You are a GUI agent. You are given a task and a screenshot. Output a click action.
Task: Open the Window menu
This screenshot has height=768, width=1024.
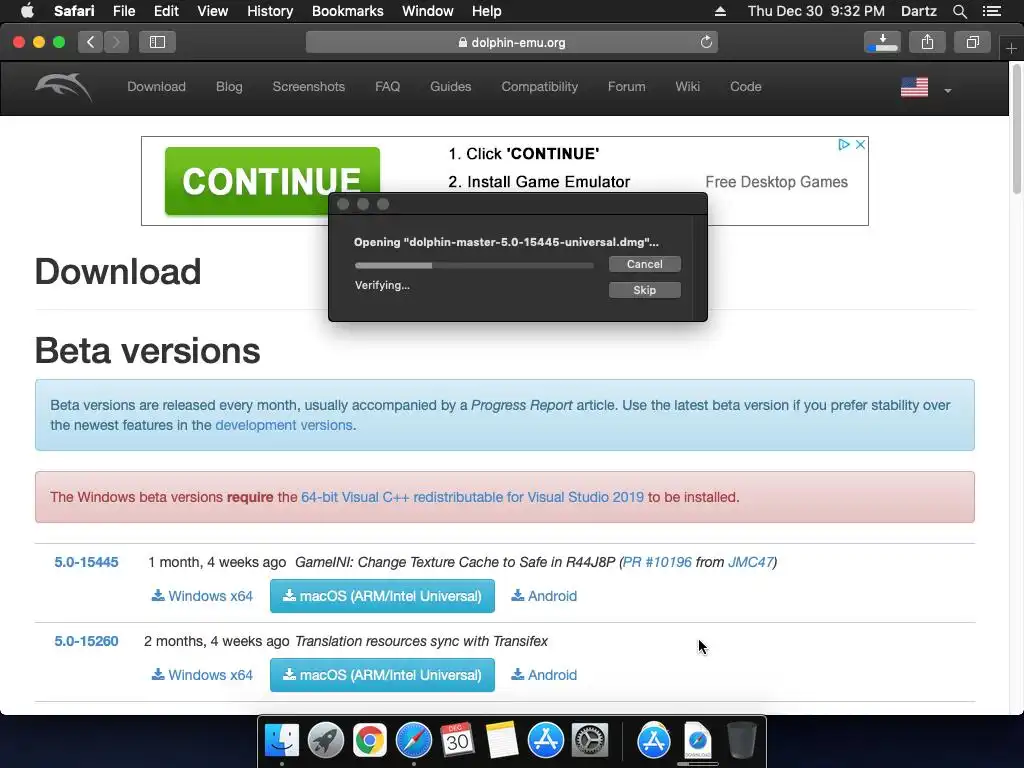(428, 11)
